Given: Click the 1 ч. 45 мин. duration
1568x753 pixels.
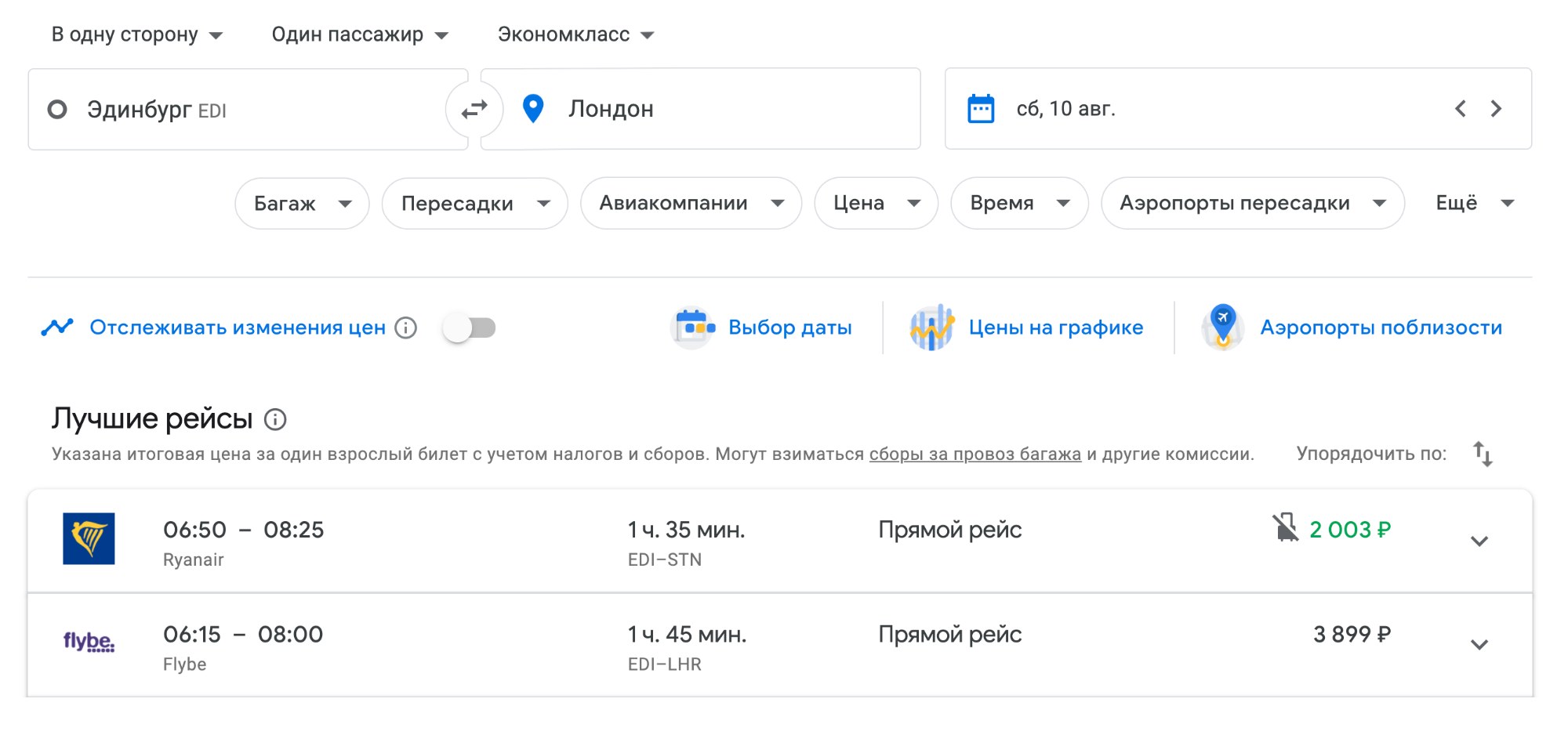Looking at the screenshot, I should [687, 634].
